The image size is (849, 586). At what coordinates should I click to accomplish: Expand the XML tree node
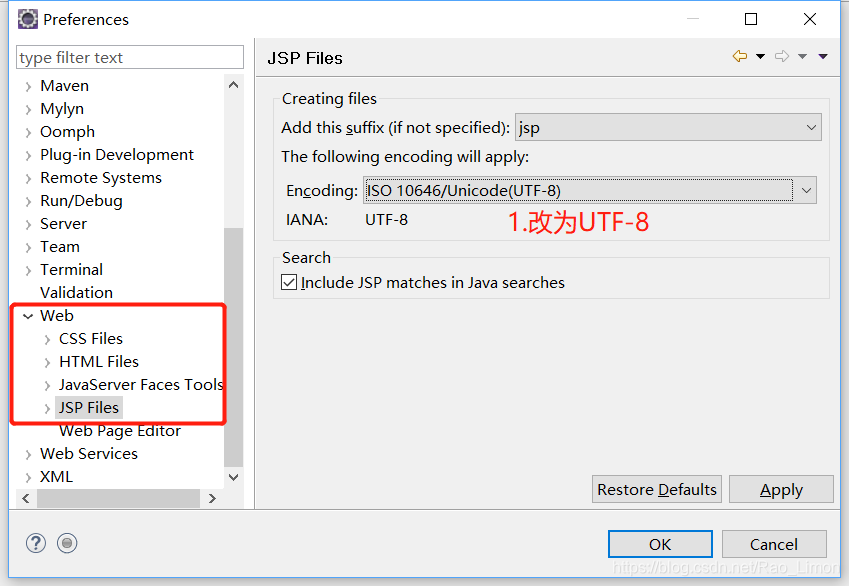tap(28, 478)
